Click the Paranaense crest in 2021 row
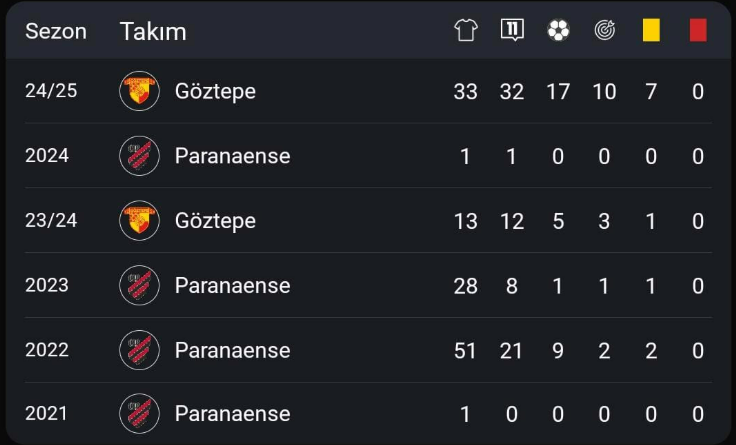The height and width of the screenshot is (445, 736). click(139, 414)
